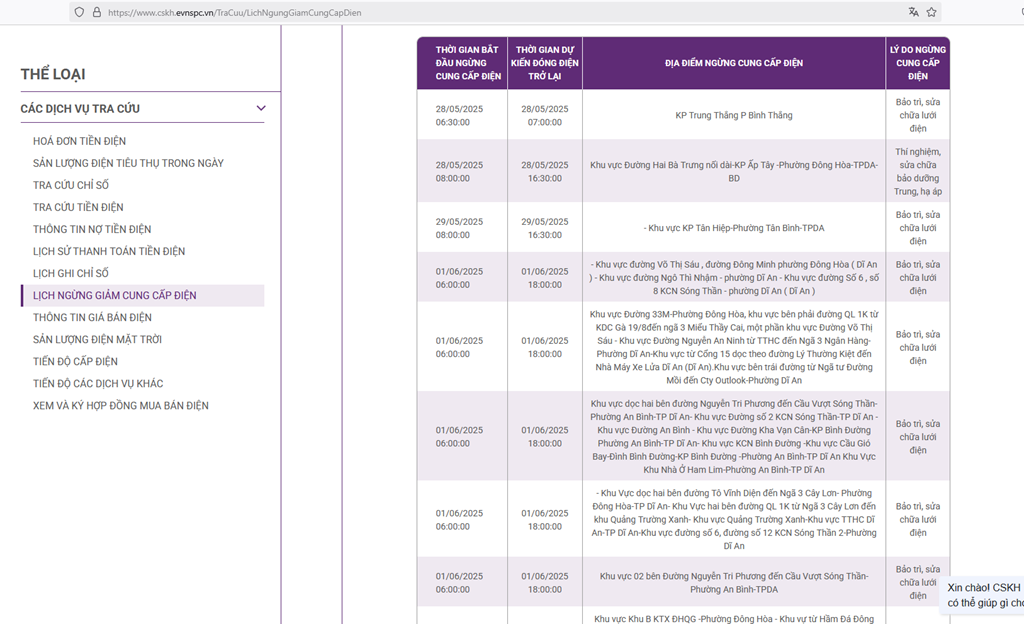Open TIẾN ĐỘ CÁC DỊCH VỤ KHÁC

98,384
